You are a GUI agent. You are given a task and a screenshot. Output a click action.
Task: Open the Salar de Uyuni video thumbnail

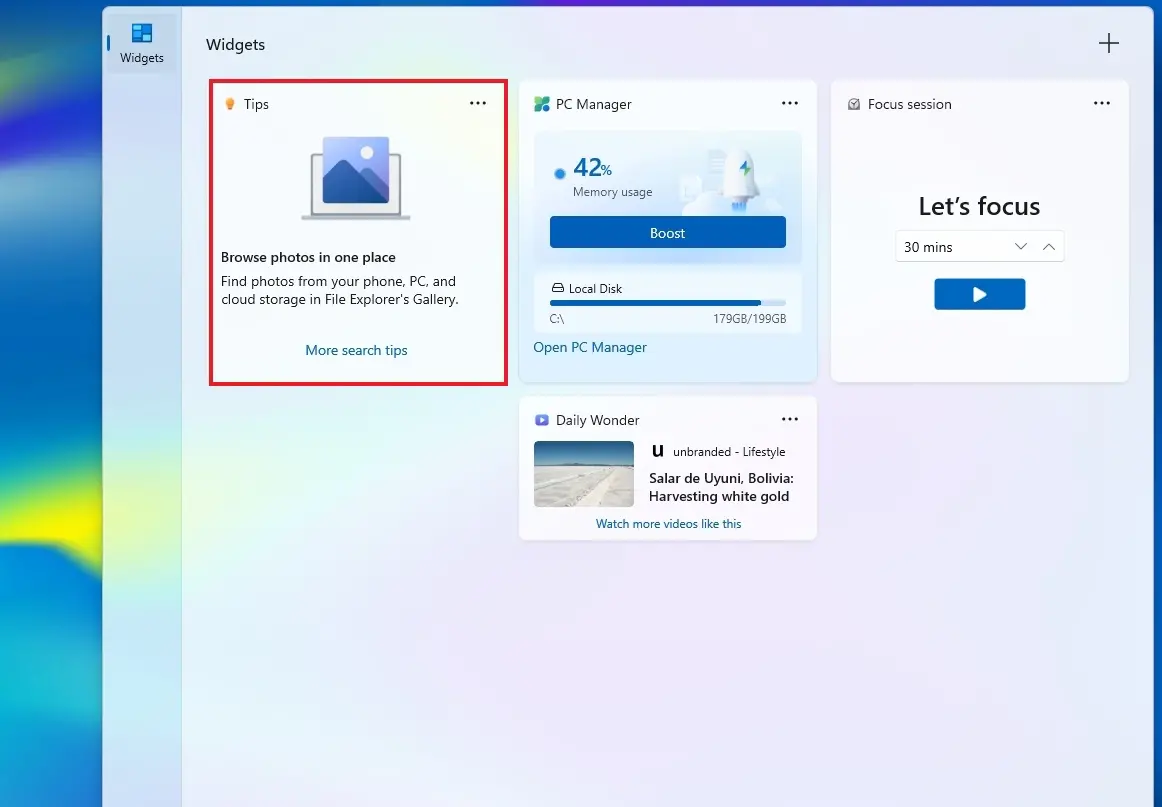[584, 474]
